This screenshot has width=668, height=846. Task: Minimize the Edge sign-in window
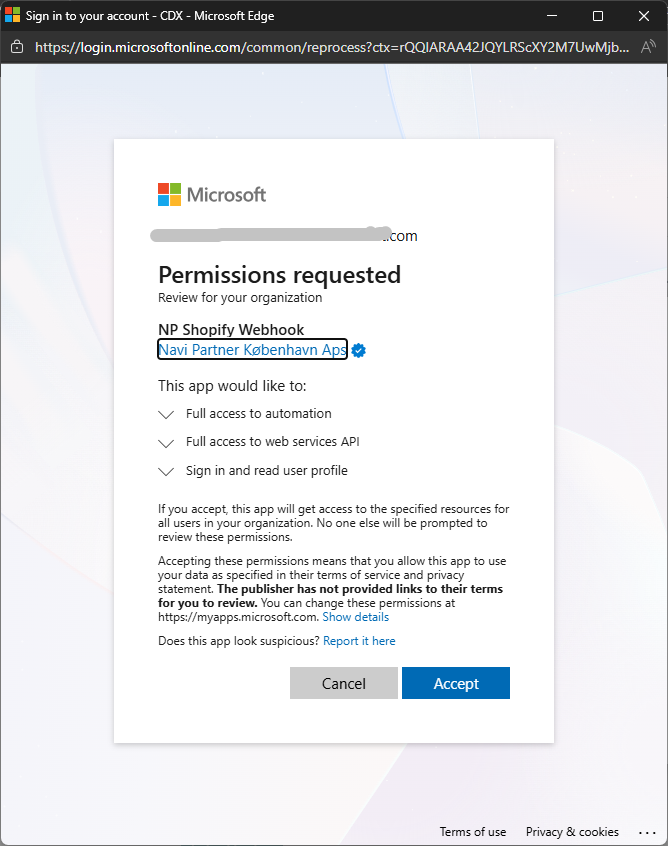coord(552,16)
